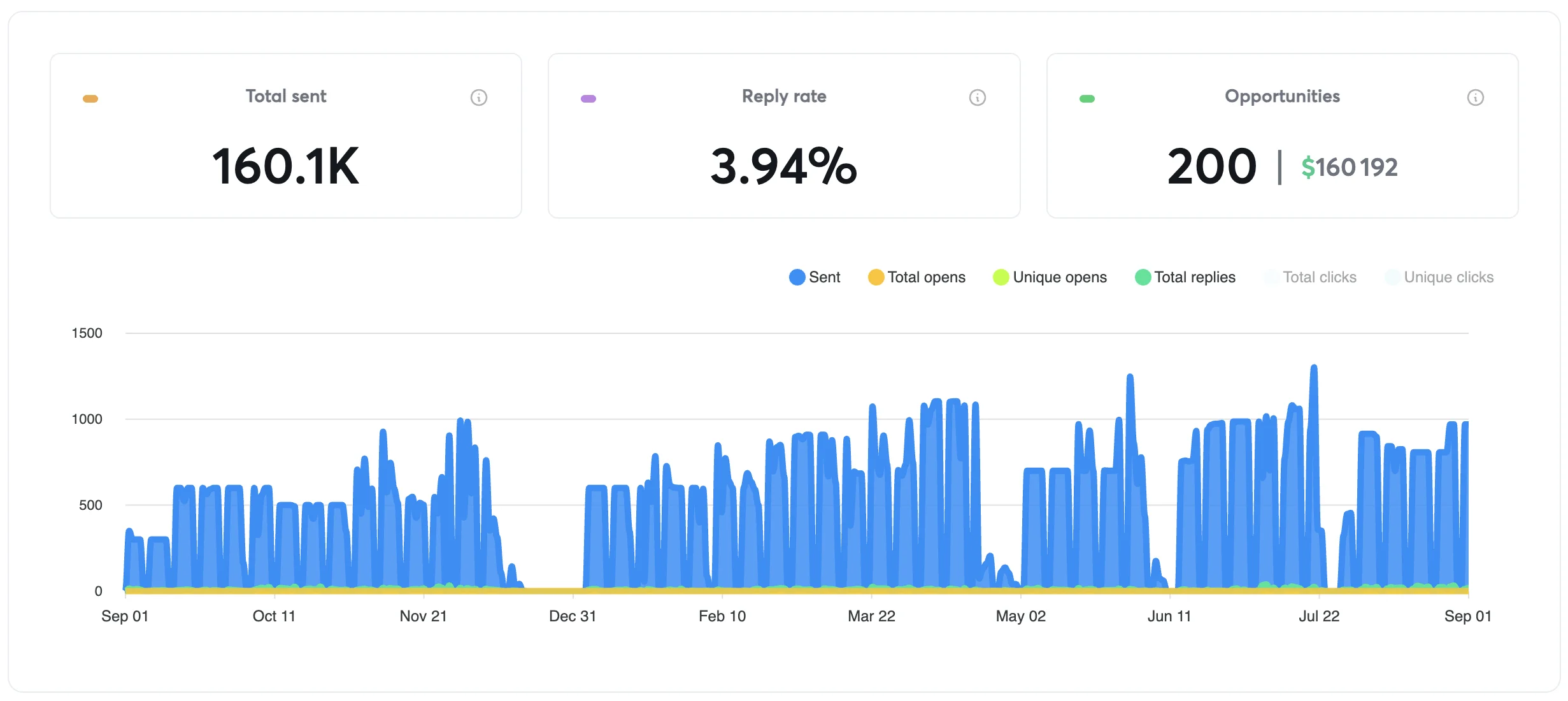Viewport: 1568px width, 701px height.
Task: Click the 1000 y-axis label
Action: (x=87, y=419)
